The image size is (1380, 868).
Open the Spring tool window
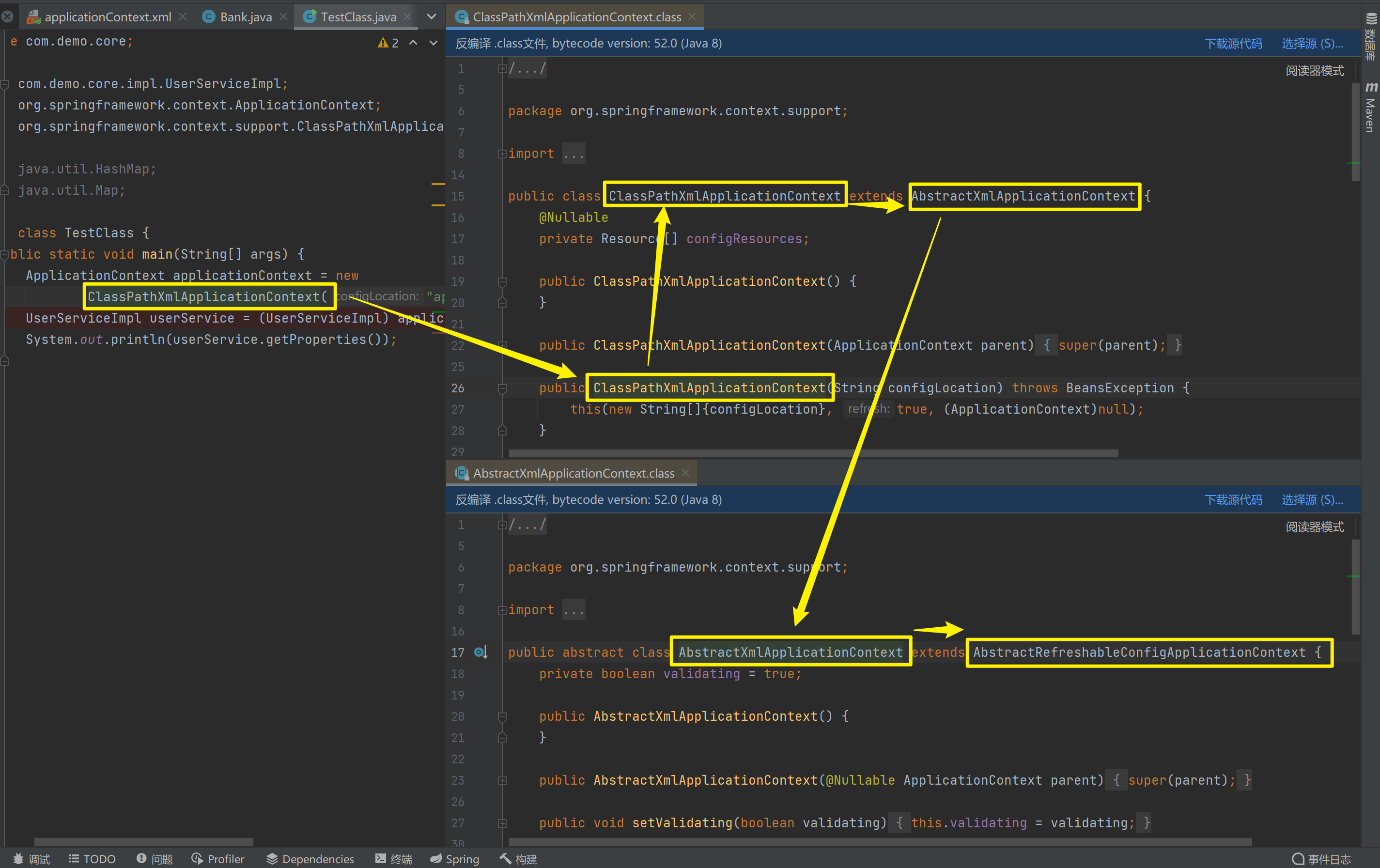pyautogui.click(x=454, y=858)
